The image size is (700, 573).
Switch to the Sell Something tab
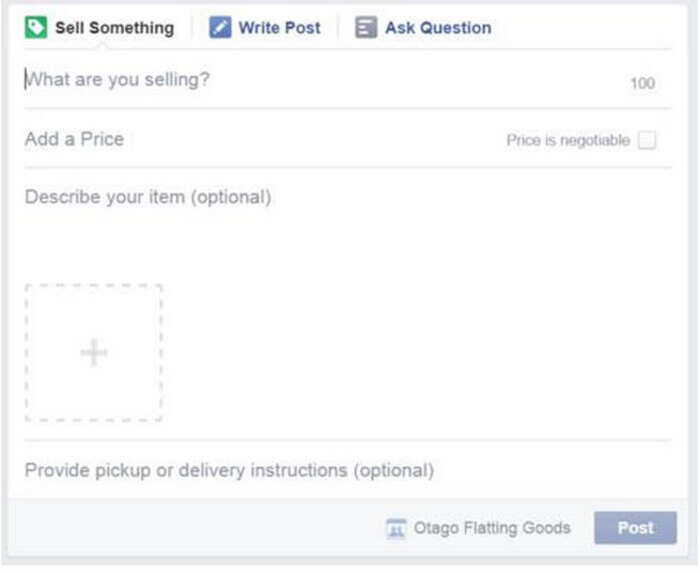click(x=99, y=28)
